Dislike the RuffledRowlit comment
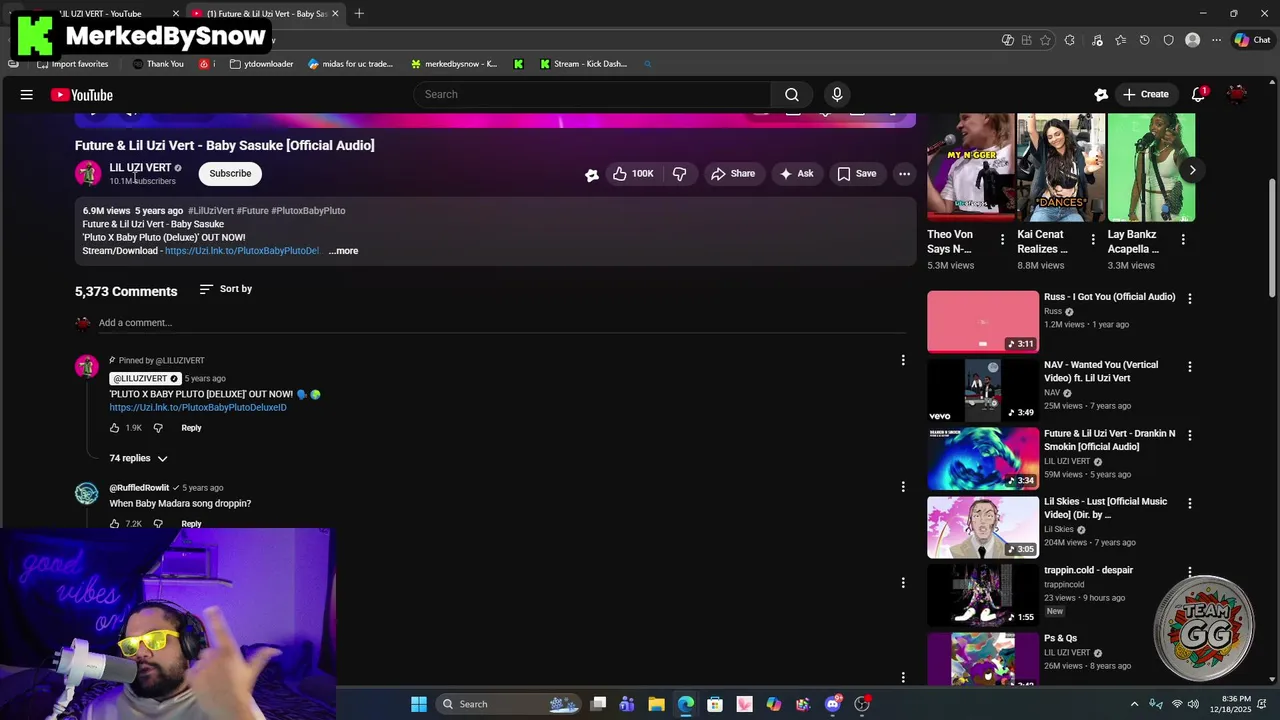This screenshot has width=1280, height=720. 158,524
